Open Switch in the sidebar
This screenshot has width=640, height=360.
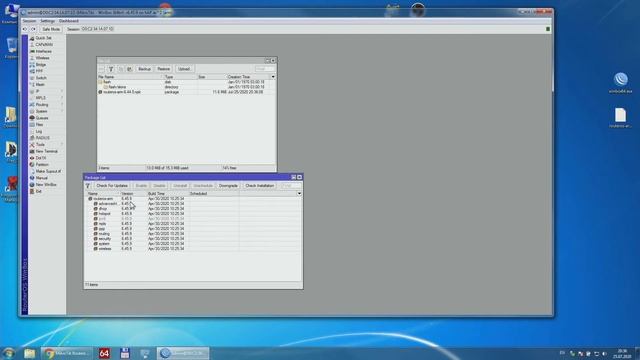[x=41, y=78]
